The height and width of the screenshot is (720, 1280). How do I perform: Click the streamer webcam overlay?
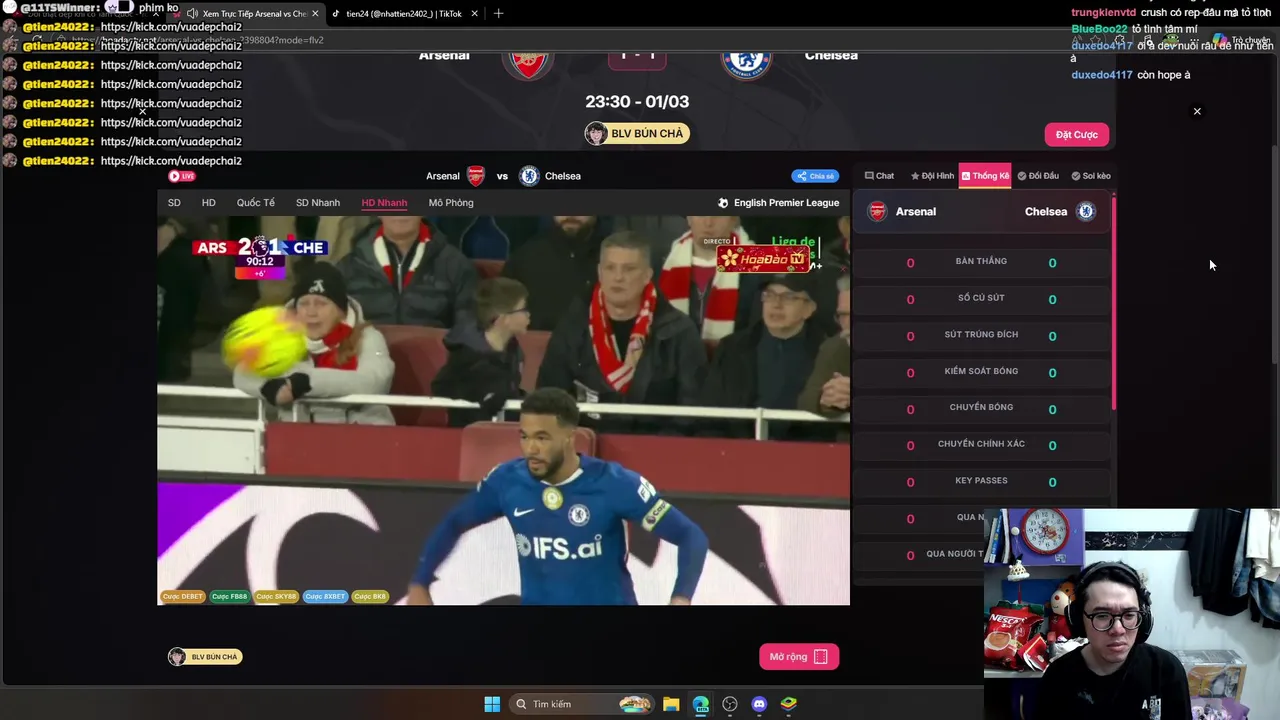tap(1132, 614)
